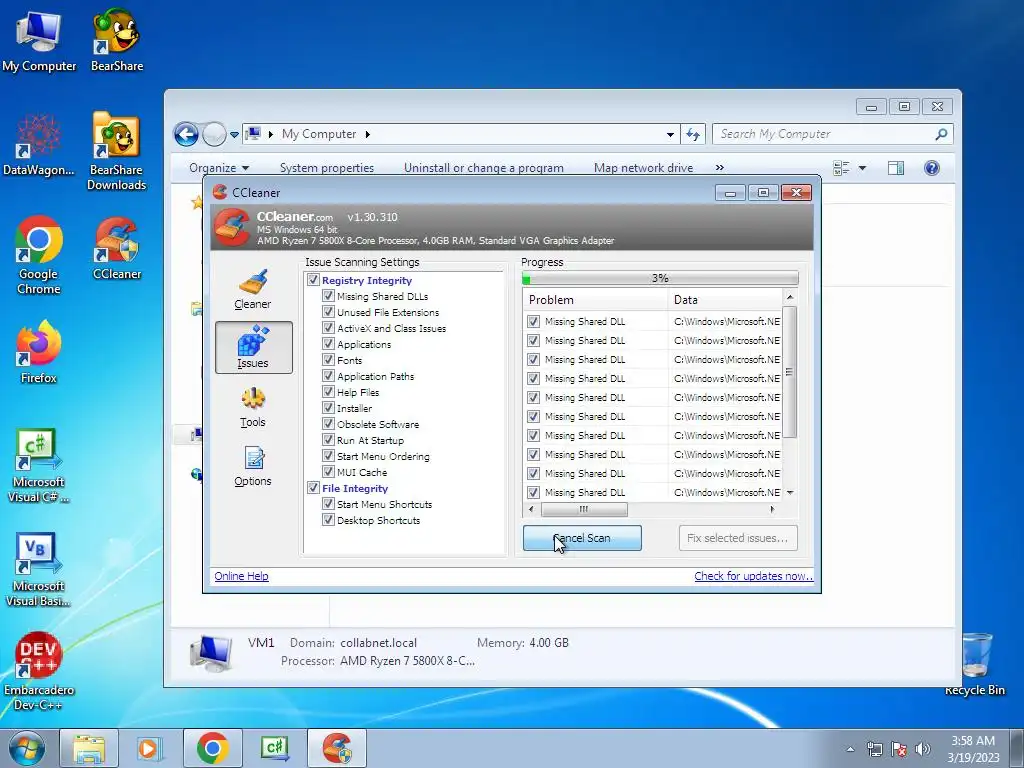Open Microsoft Visual C# desktop shortcut
This screenshot has height=768, width=1024.
pyautogui.click(x=39, y=466)
